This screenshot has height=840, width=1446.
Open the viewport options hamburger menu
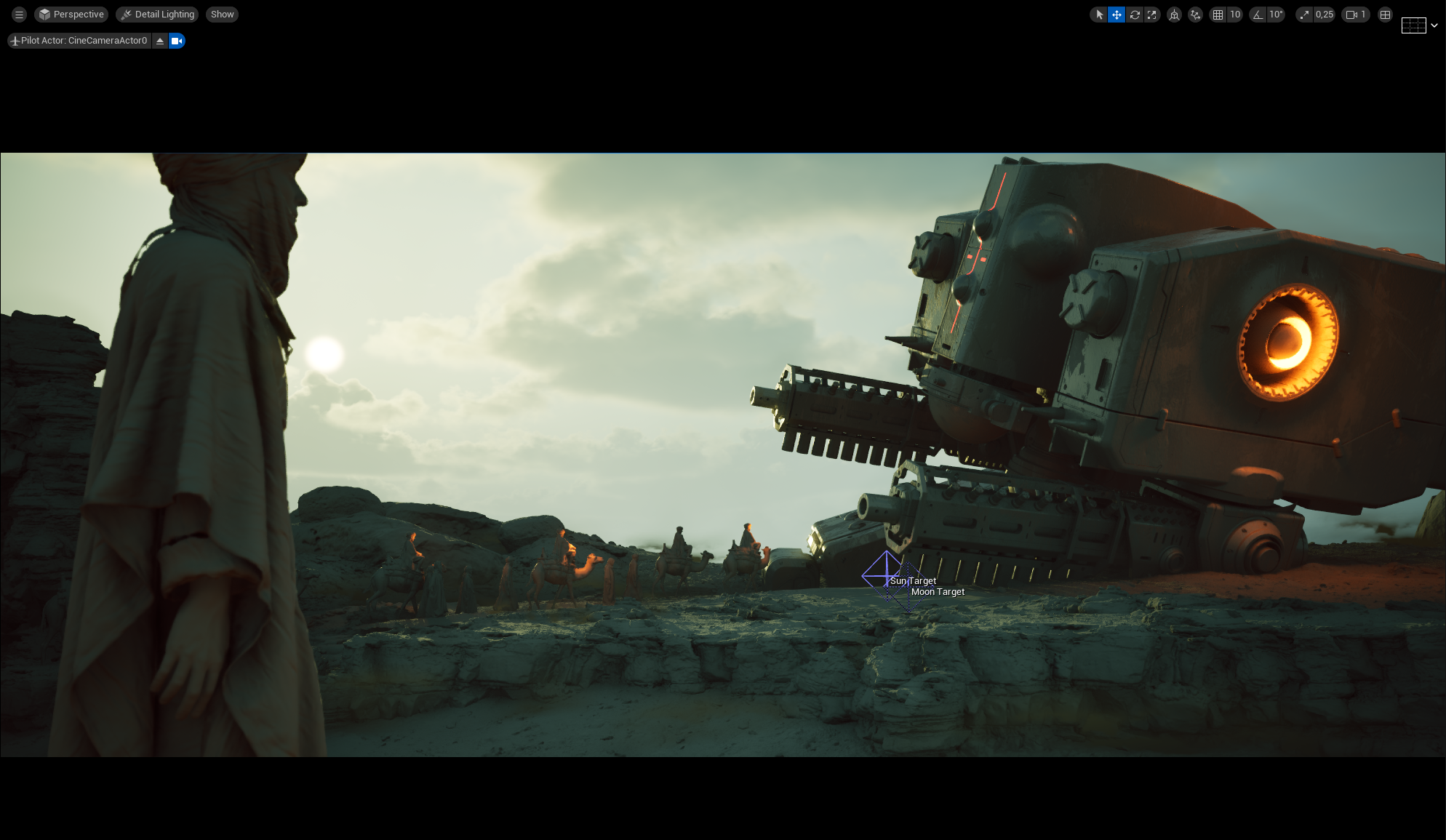19,15
